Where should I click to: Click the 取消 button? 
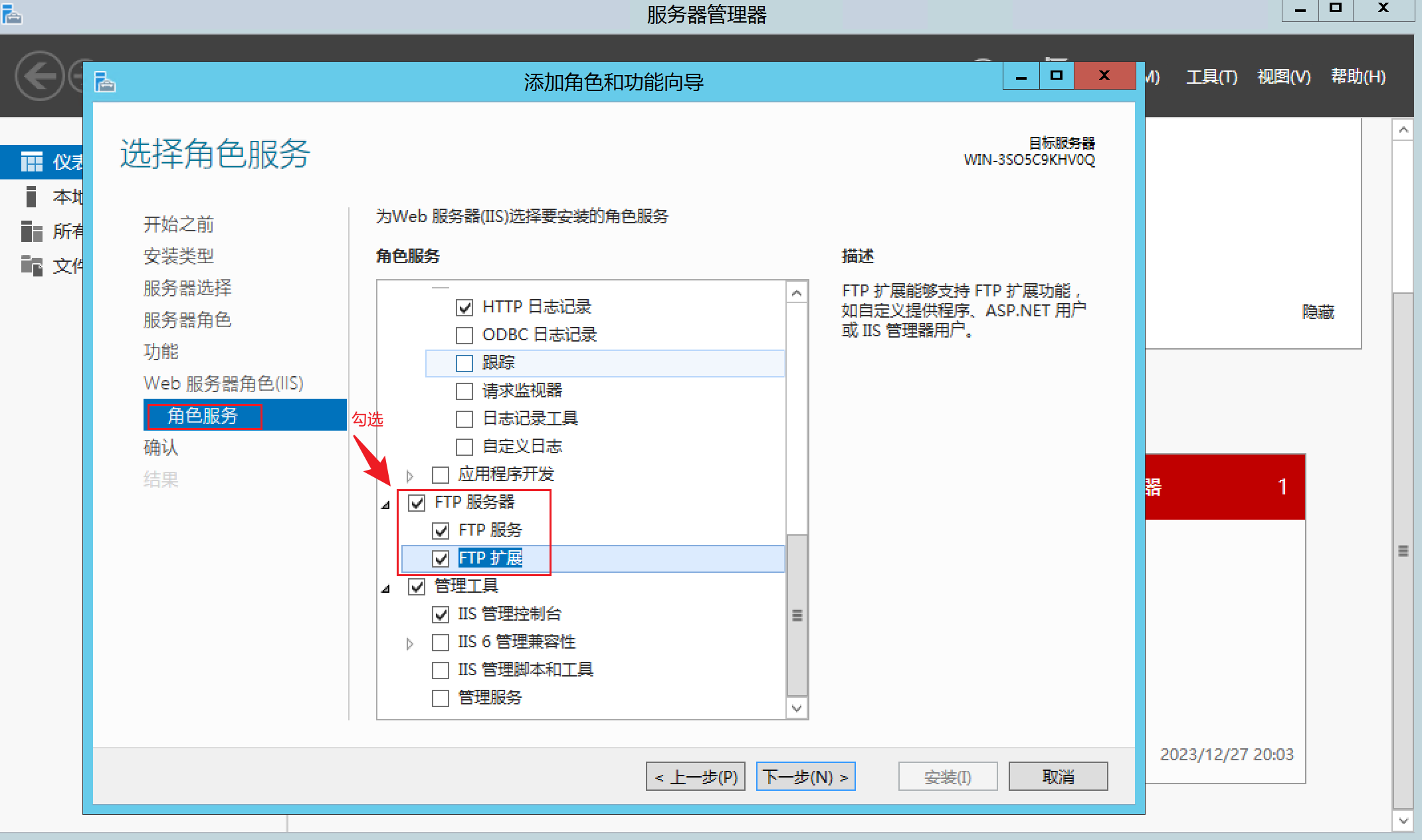(1058, 776)
